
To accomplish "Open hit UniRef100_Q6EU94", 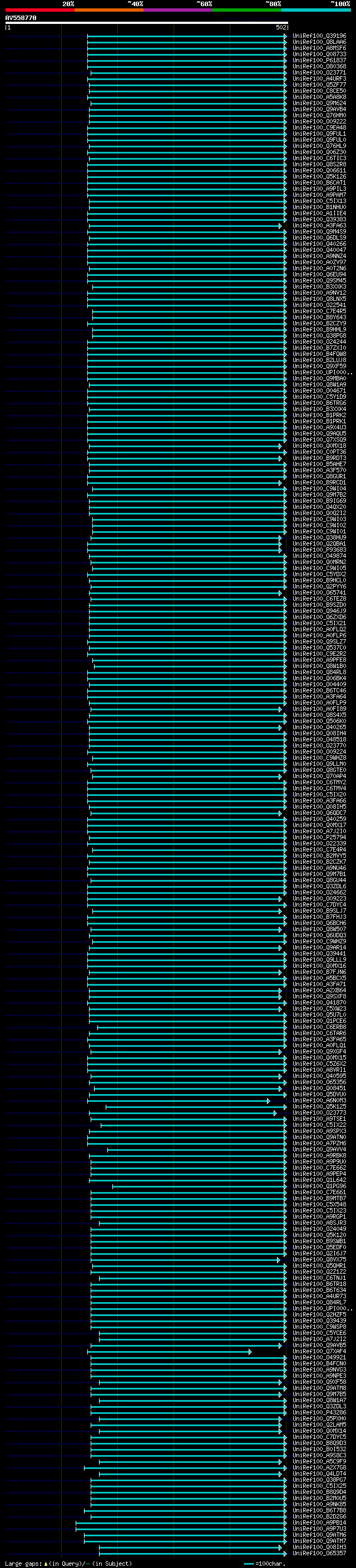I will pos(319,275).
